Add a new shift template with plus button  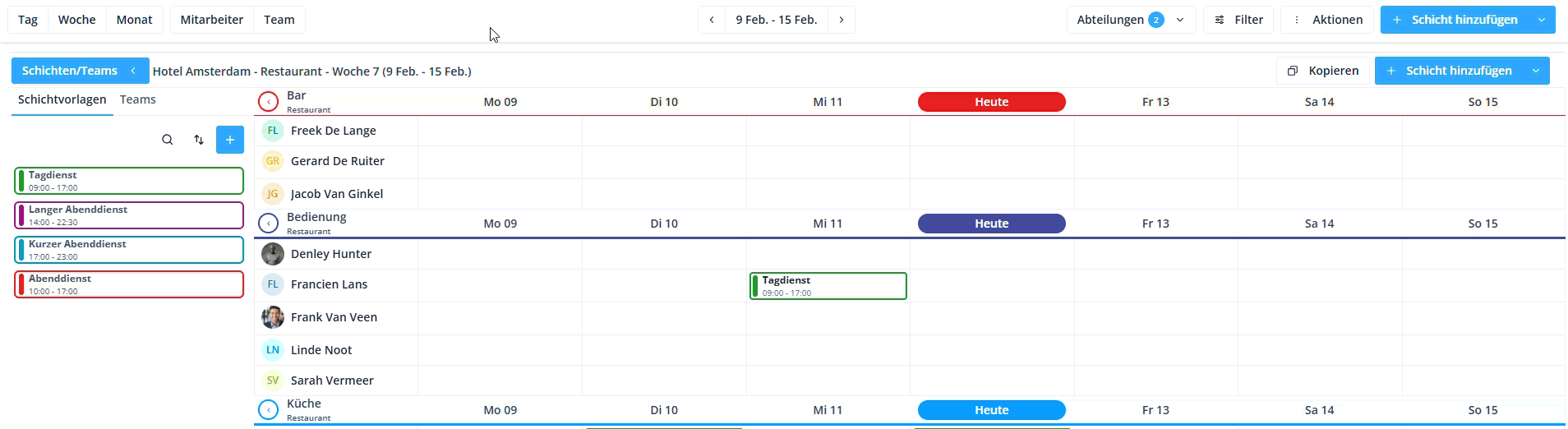[x=230, y=140]
